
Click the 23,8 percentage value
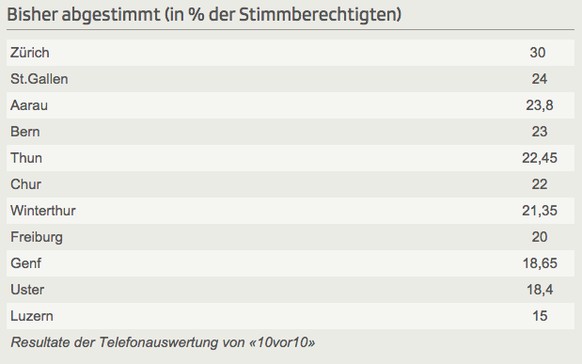coord(539,106)
